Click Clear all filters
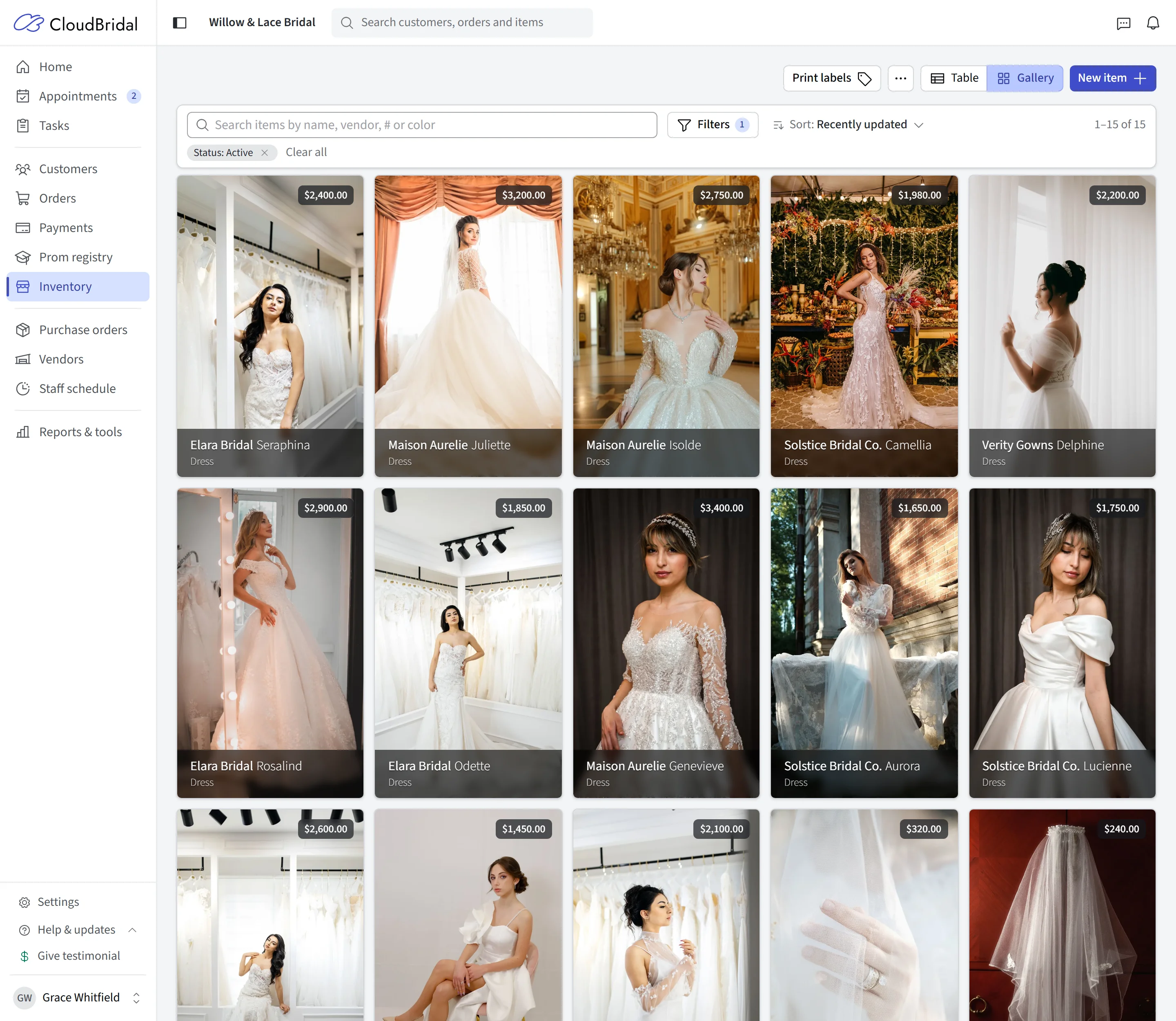1176x1021 pixels. 306,152
